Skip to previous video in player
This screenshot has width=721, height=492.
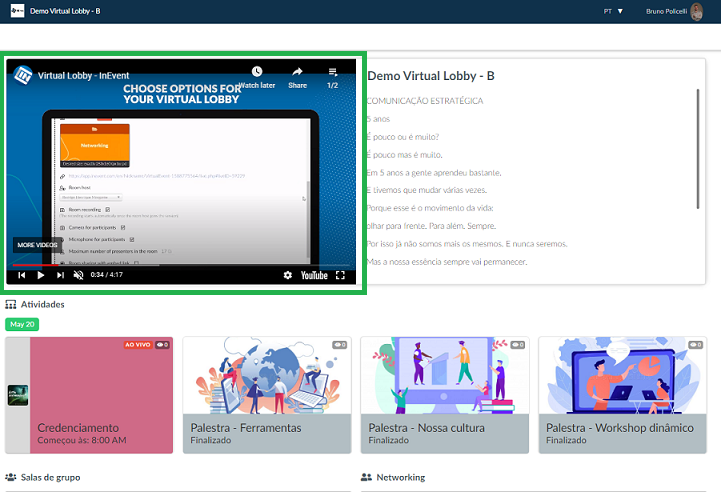pyautogui.click(x=22, y=275)
